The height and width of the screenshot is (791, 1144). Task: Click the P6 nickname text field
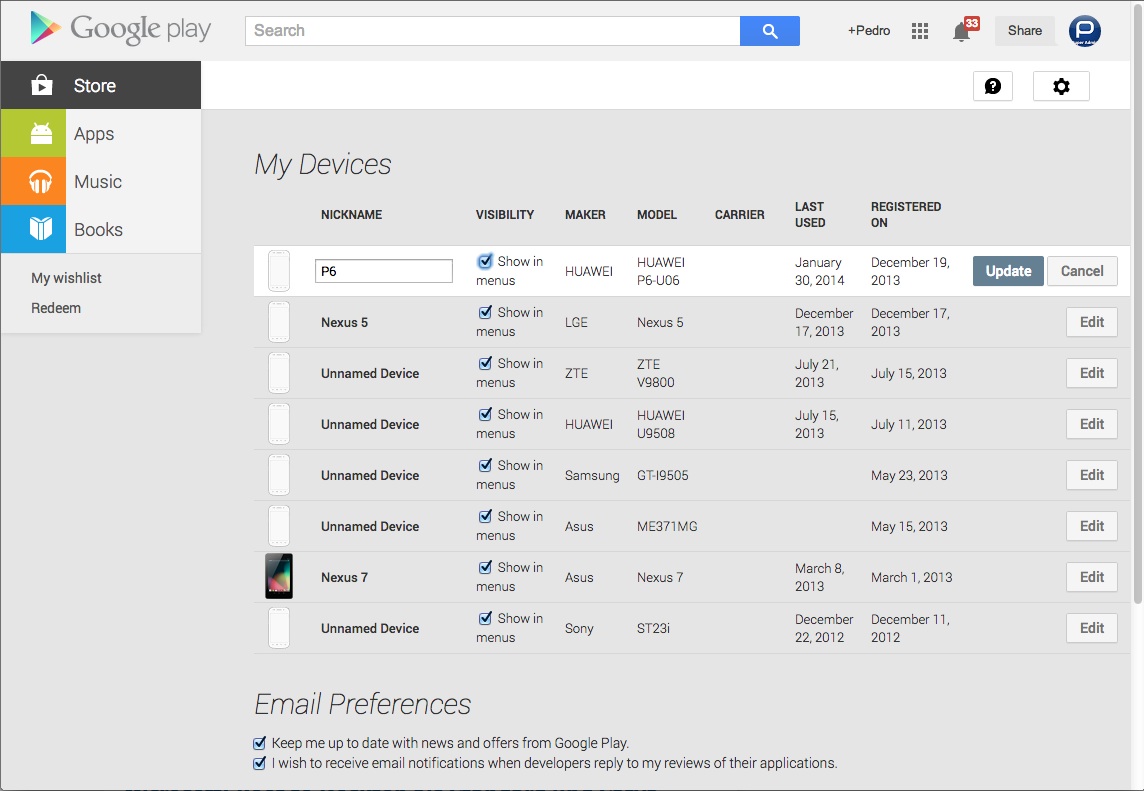tap(384, 271)
